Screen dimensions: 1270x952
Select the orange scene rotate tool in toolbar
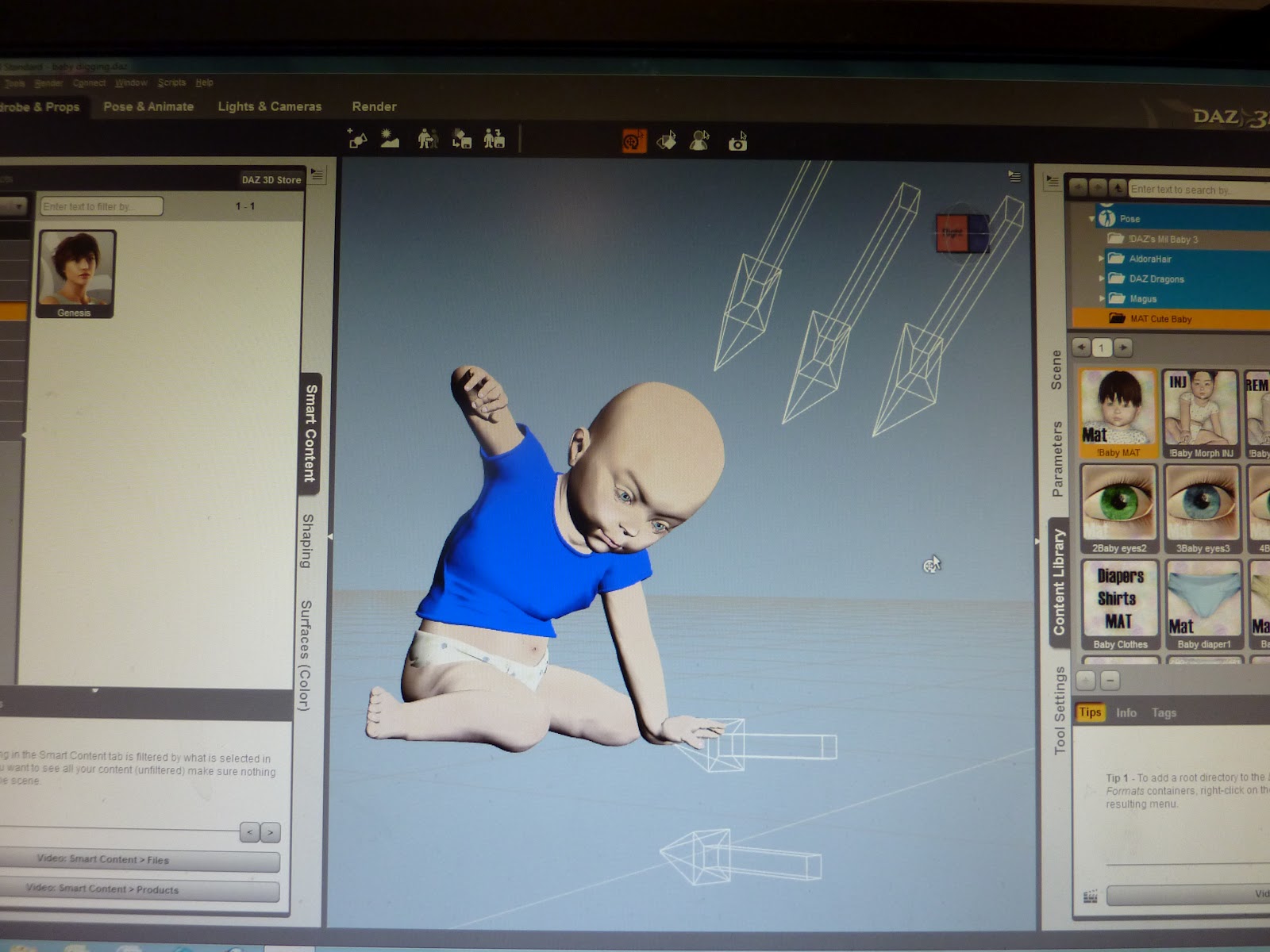tap(635, 141)
